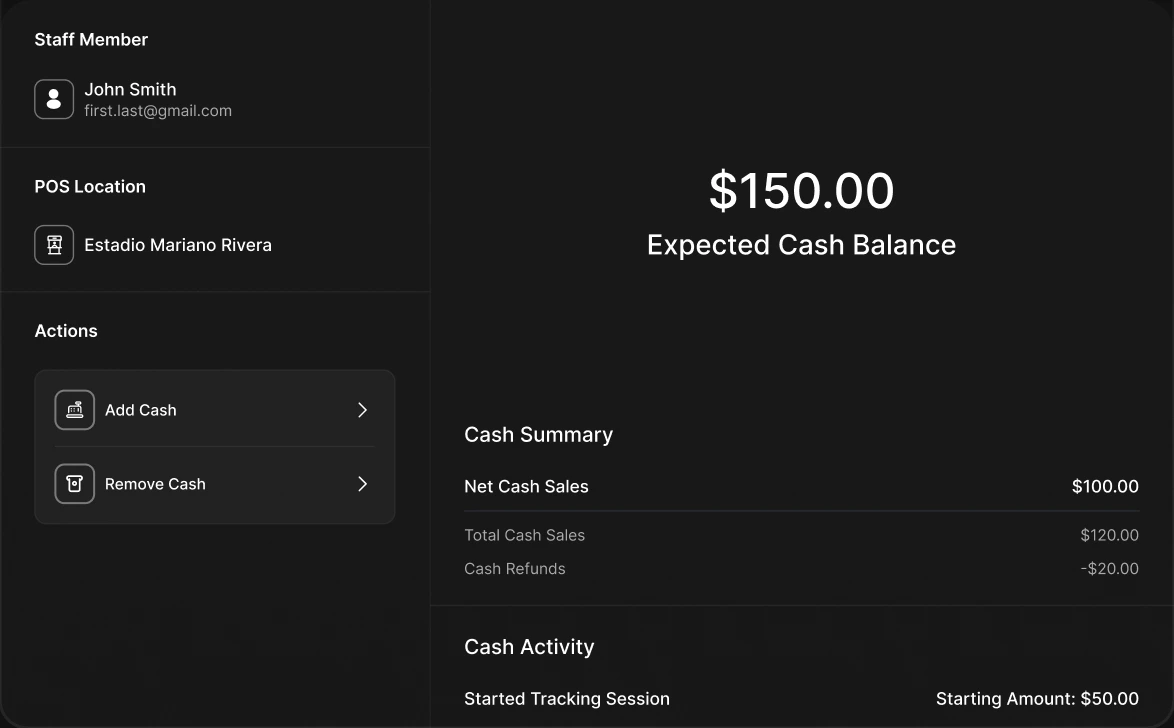Click the -$20.00 refund amount

click(x=1109, y=568)
